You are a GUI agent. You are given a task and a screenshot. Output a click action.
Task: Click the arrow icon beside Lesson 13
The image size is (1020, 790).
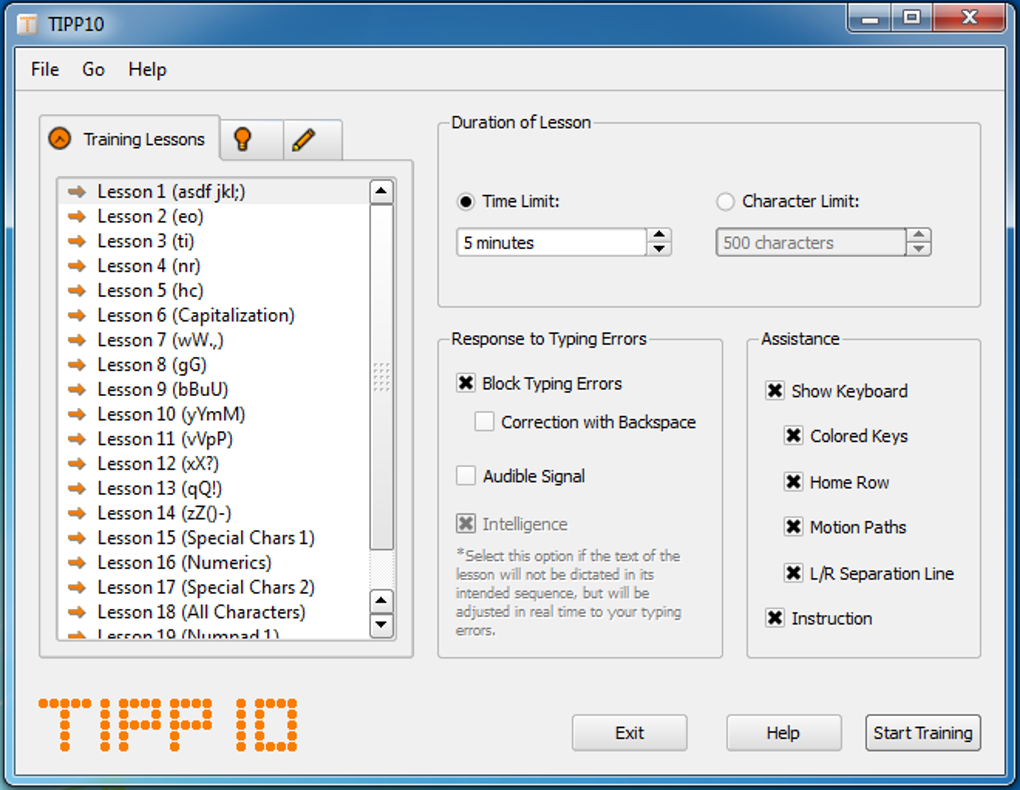[77, 488]
